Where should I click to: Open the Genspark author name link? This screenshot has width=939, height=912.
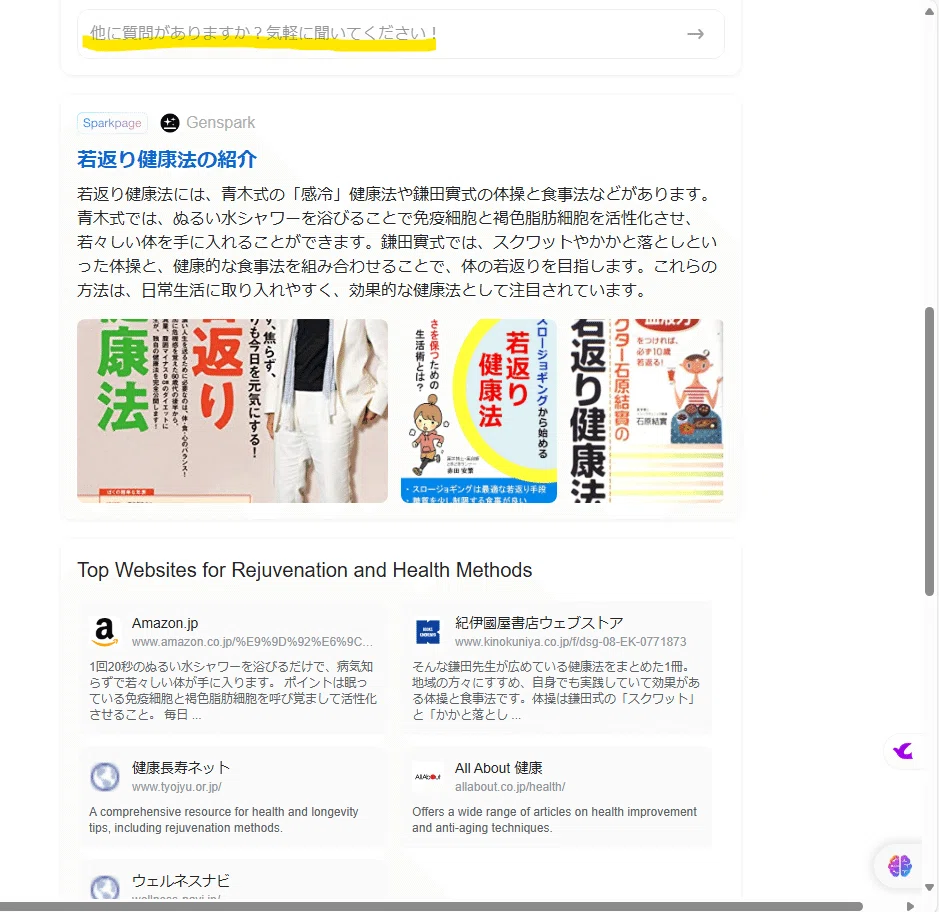pos(220,123)
